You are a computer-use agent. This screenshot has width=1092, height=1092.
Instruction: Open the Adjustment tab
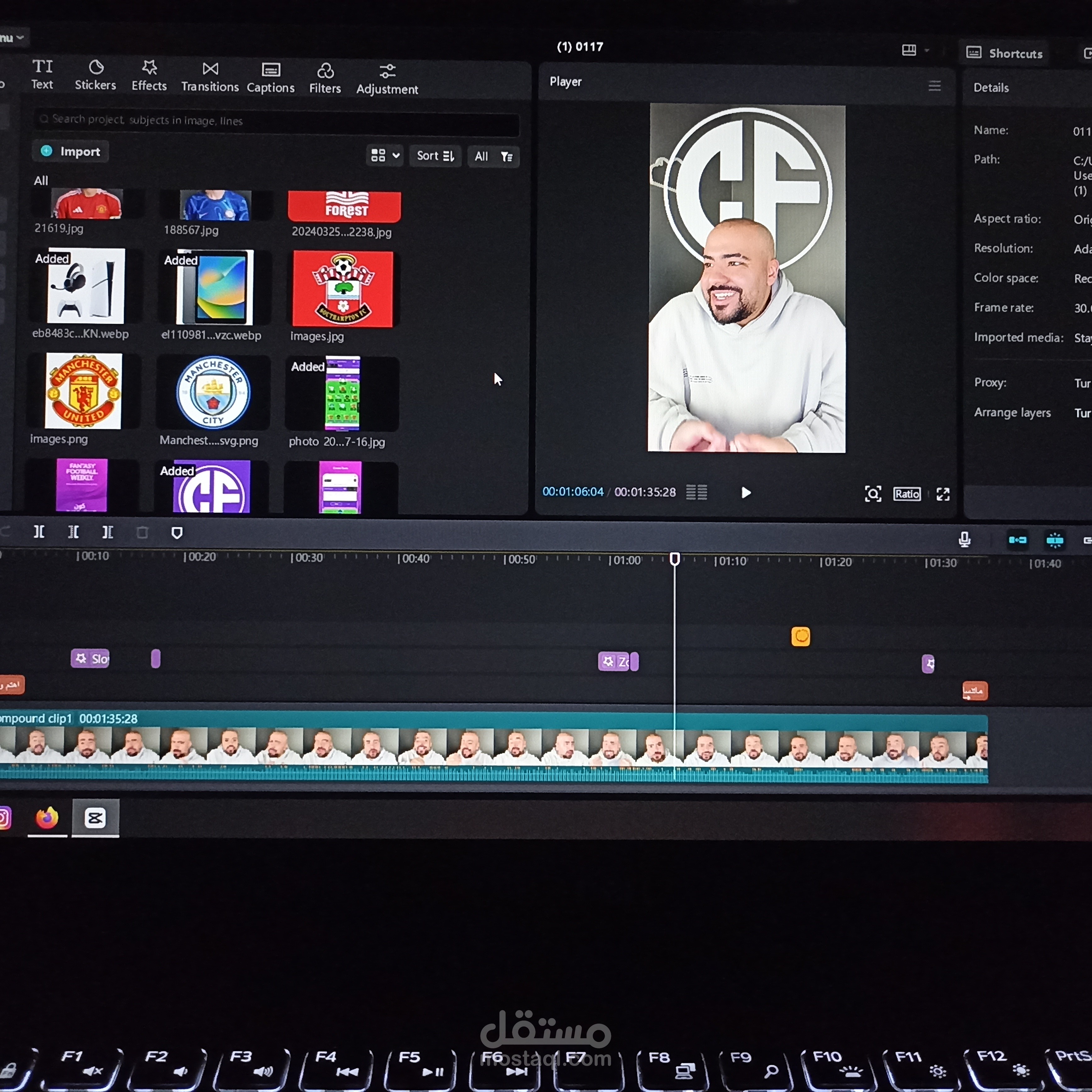pyautogui.click(x=387, y=79)
